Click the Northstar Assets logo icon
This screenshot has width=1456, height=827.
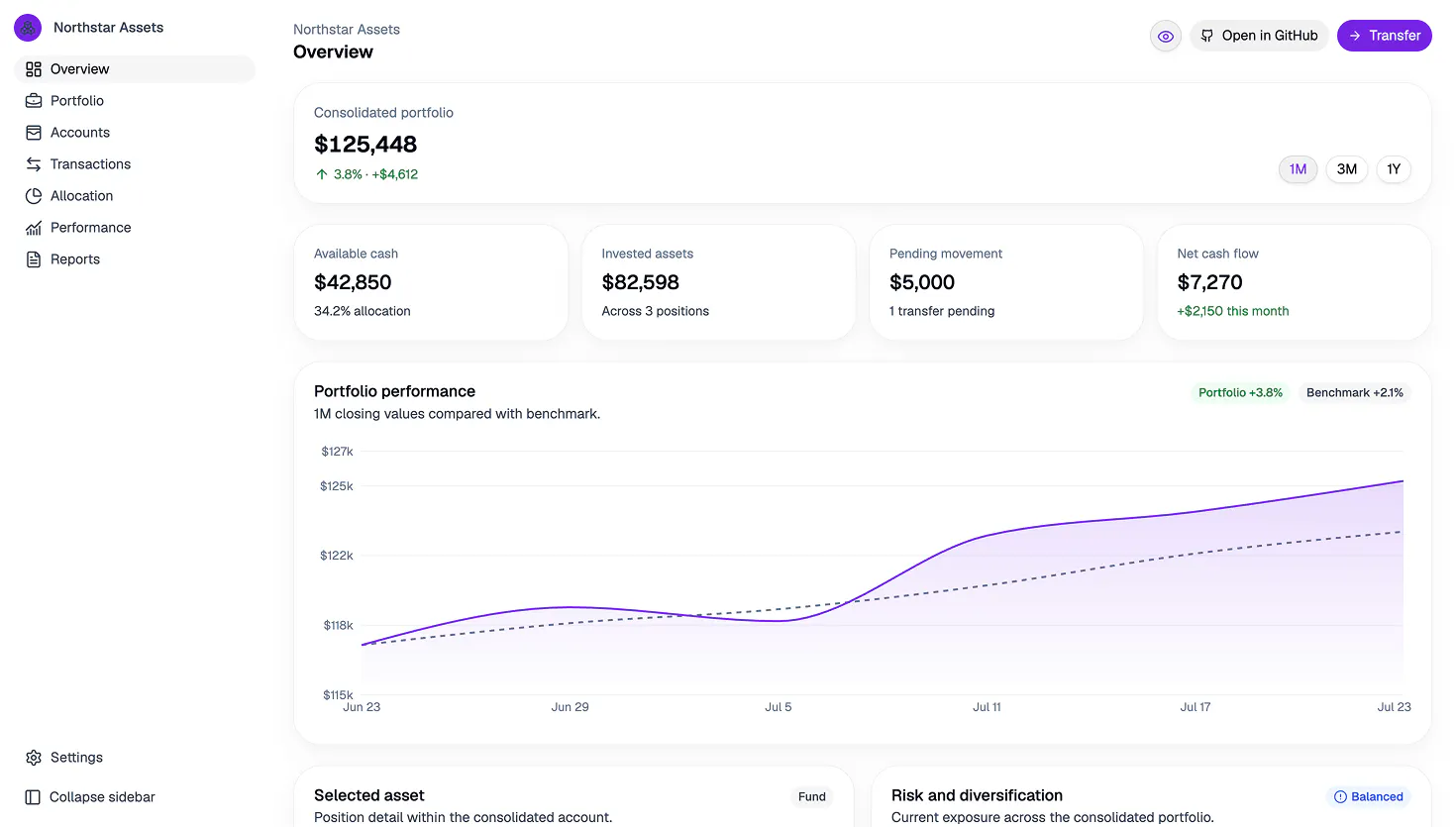pyautogui.click(x=28, y=28)
